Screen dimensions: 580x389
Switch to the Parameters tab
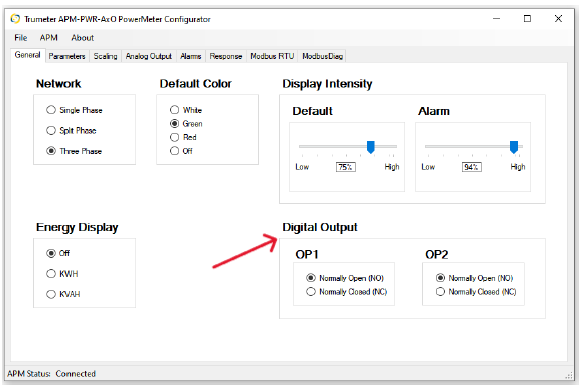tap(67, 56)
